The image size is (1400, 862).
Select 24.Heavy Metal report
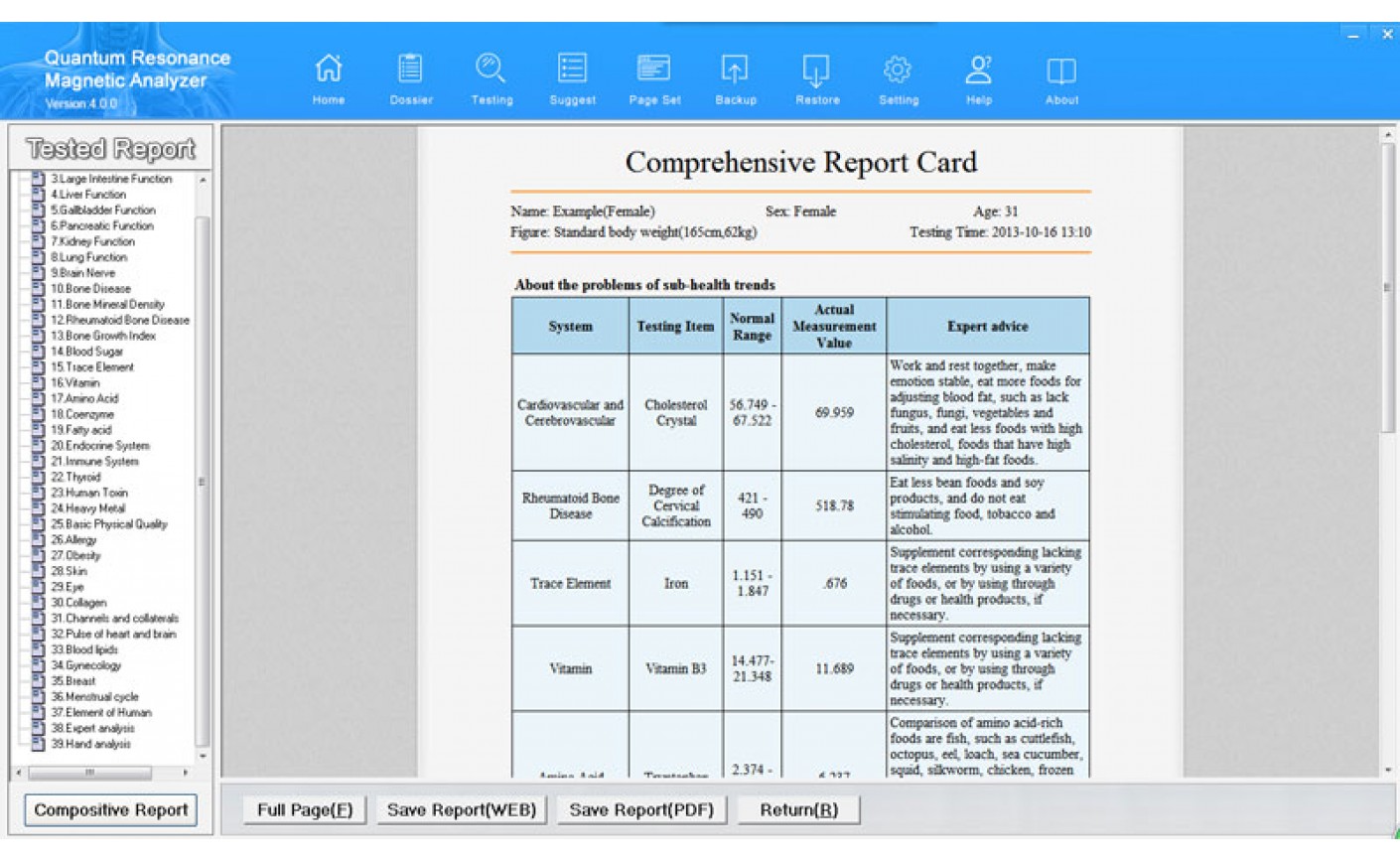click(x=88, y=508)
